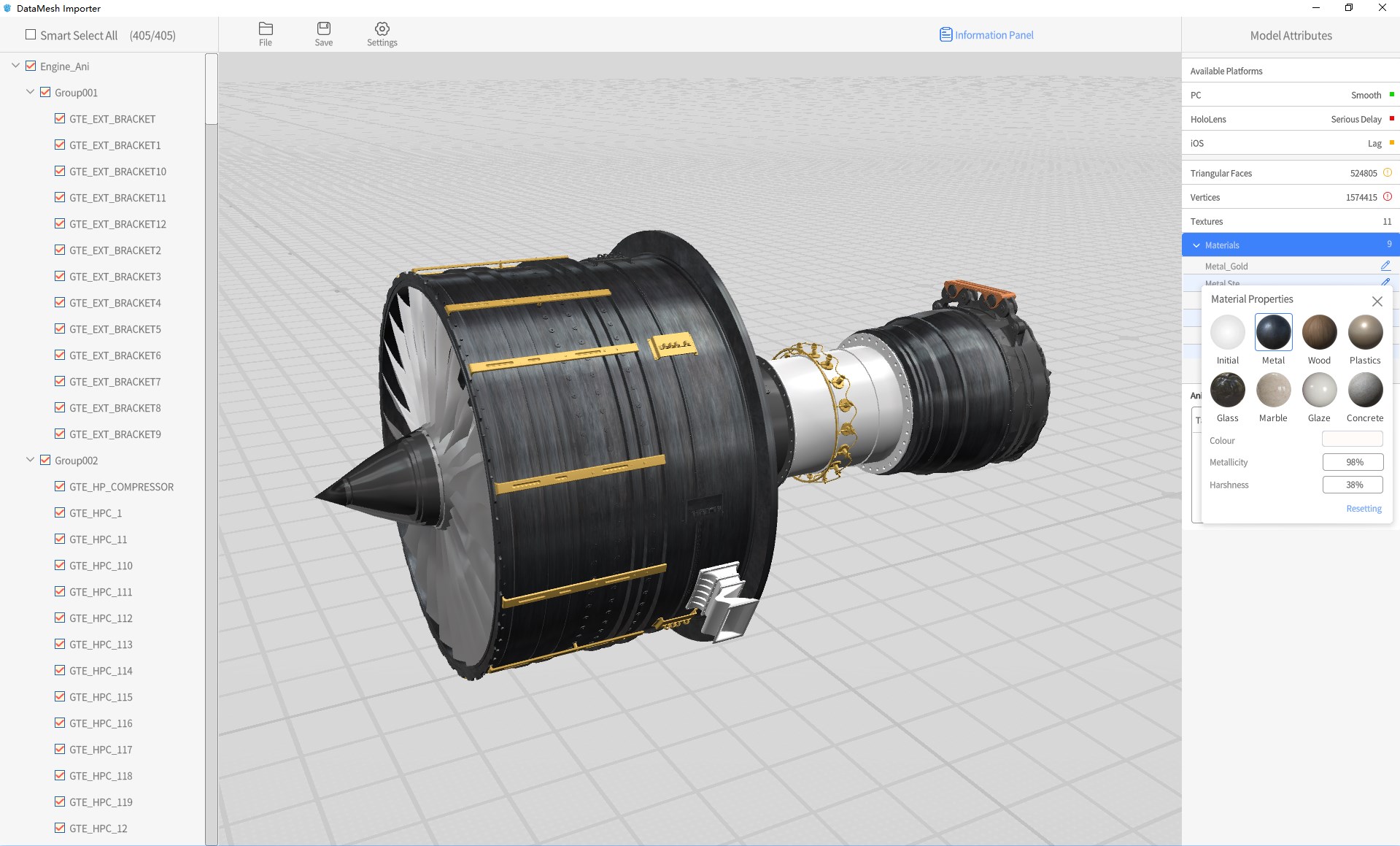Click the Triangular Faces value 524805
The image size is (1400, 846).
coord(1364,173)
